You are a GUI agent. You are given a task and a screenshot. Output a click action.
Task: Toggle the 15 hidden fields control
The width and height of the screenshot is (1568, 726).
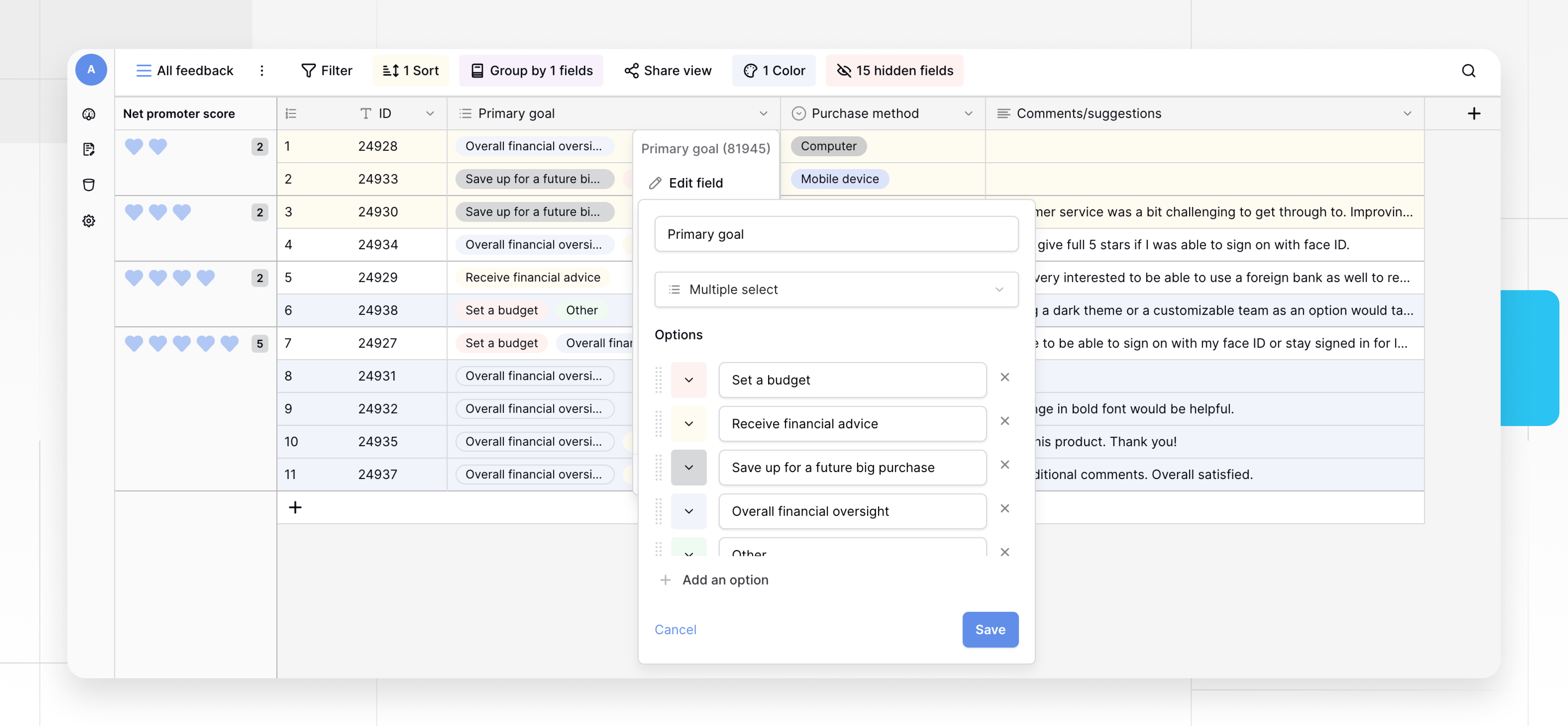pos(894,71)
